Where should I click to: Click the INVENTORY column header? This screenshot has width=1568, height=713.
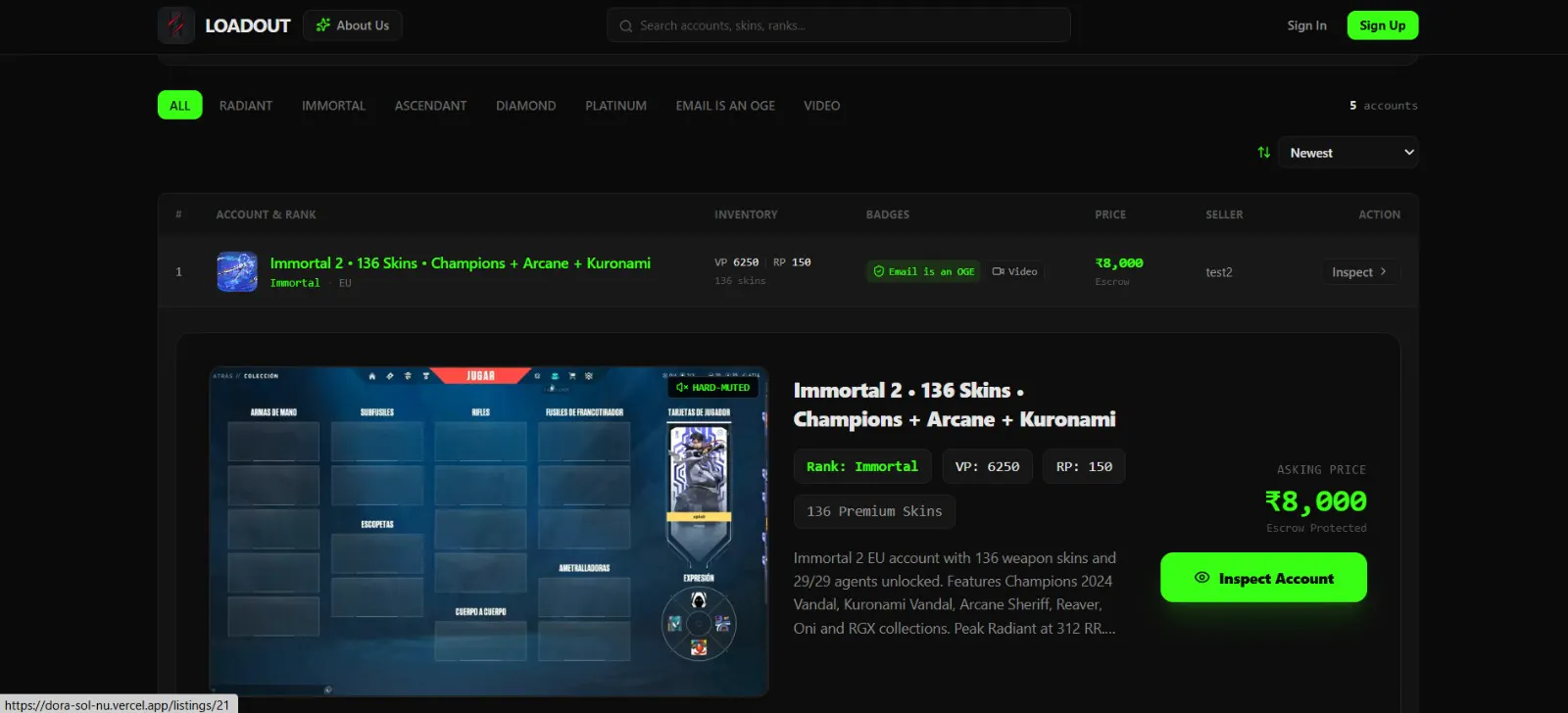[x=746, y=214]
